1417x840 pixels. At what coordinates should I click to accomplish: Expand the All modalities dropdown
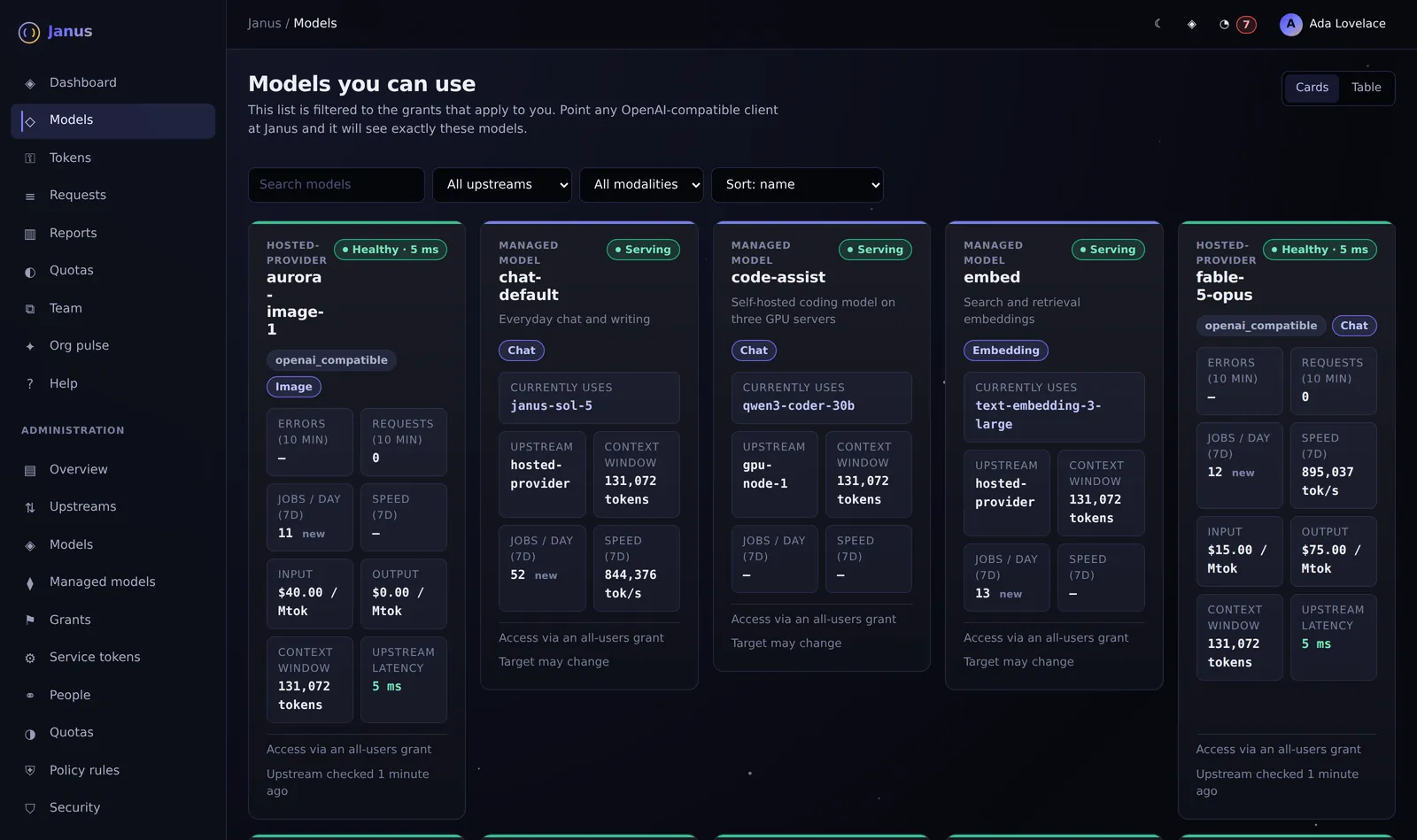tap(641, 185)
